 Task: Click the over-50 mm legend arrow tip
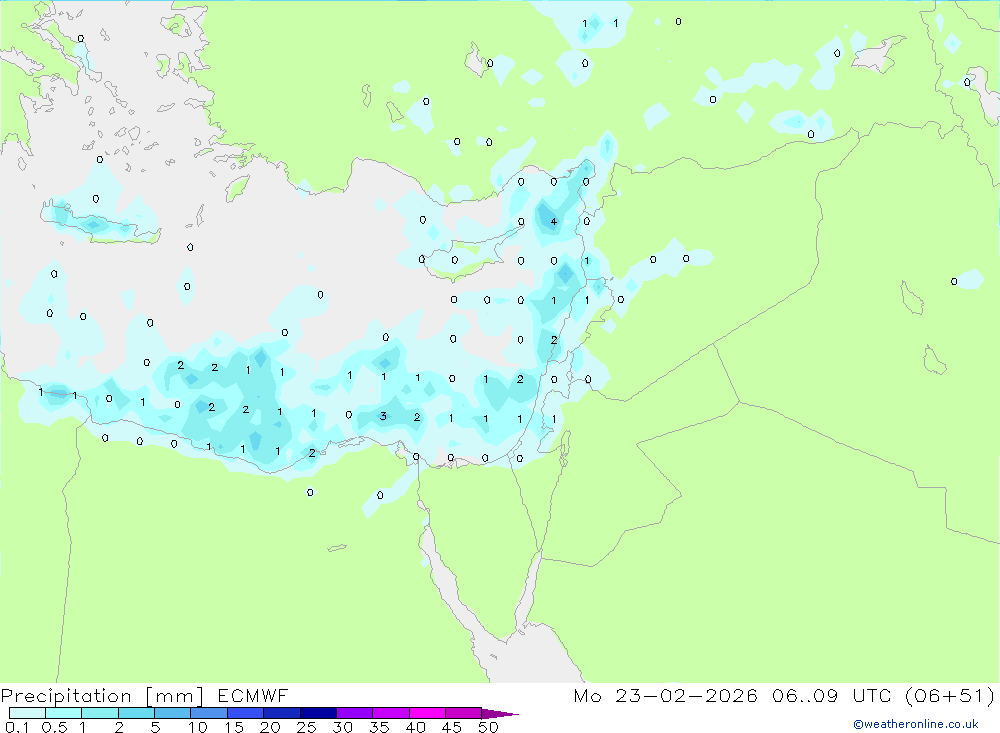point(500,714)
